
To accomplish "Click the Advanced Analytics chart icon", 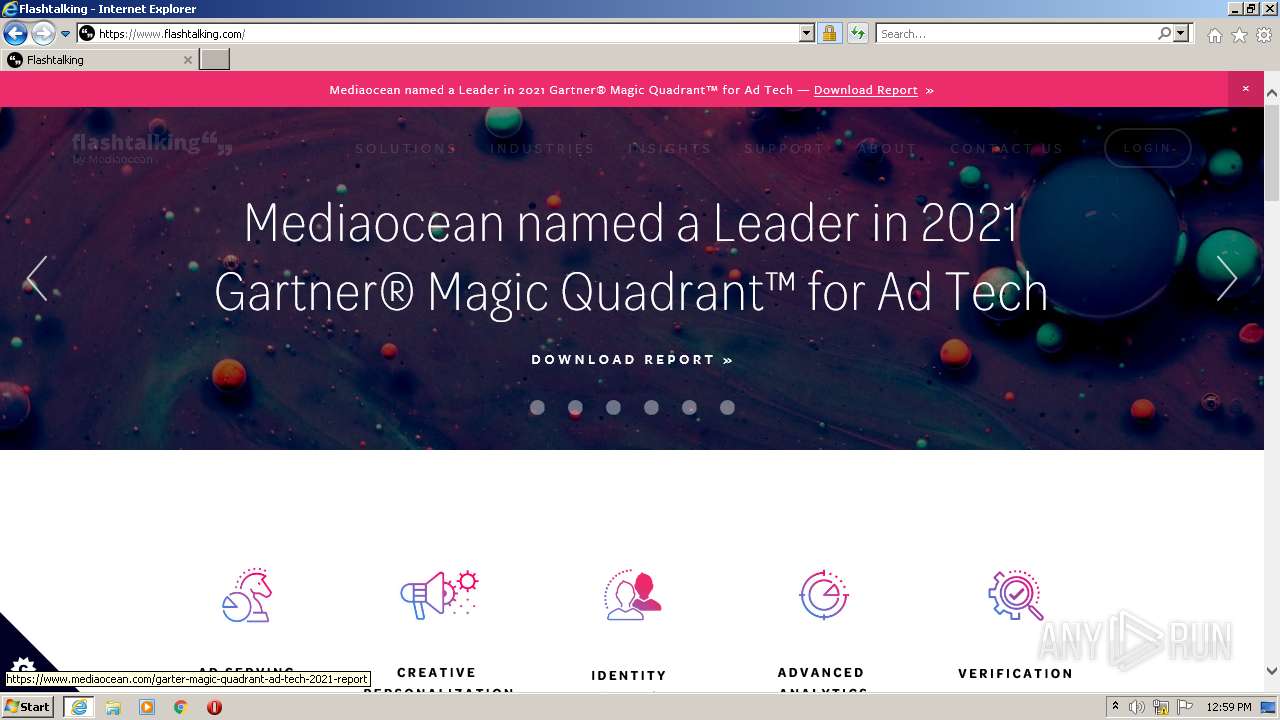I will click(824, 595).
